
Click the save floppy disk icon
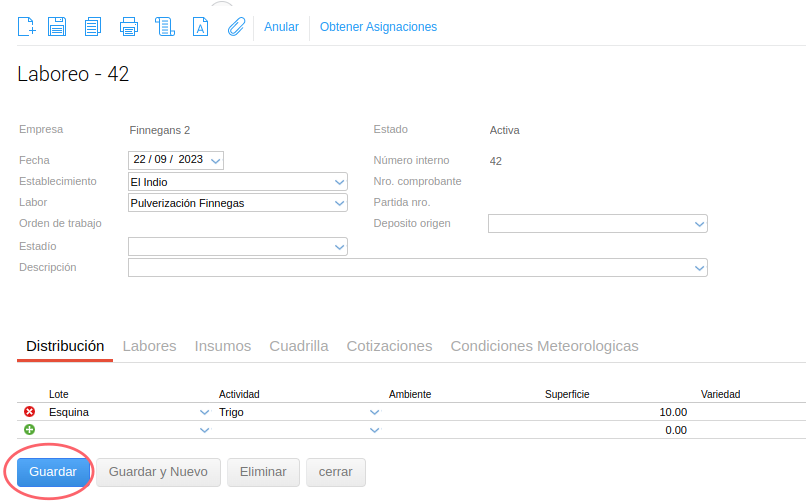pos(57,27)
